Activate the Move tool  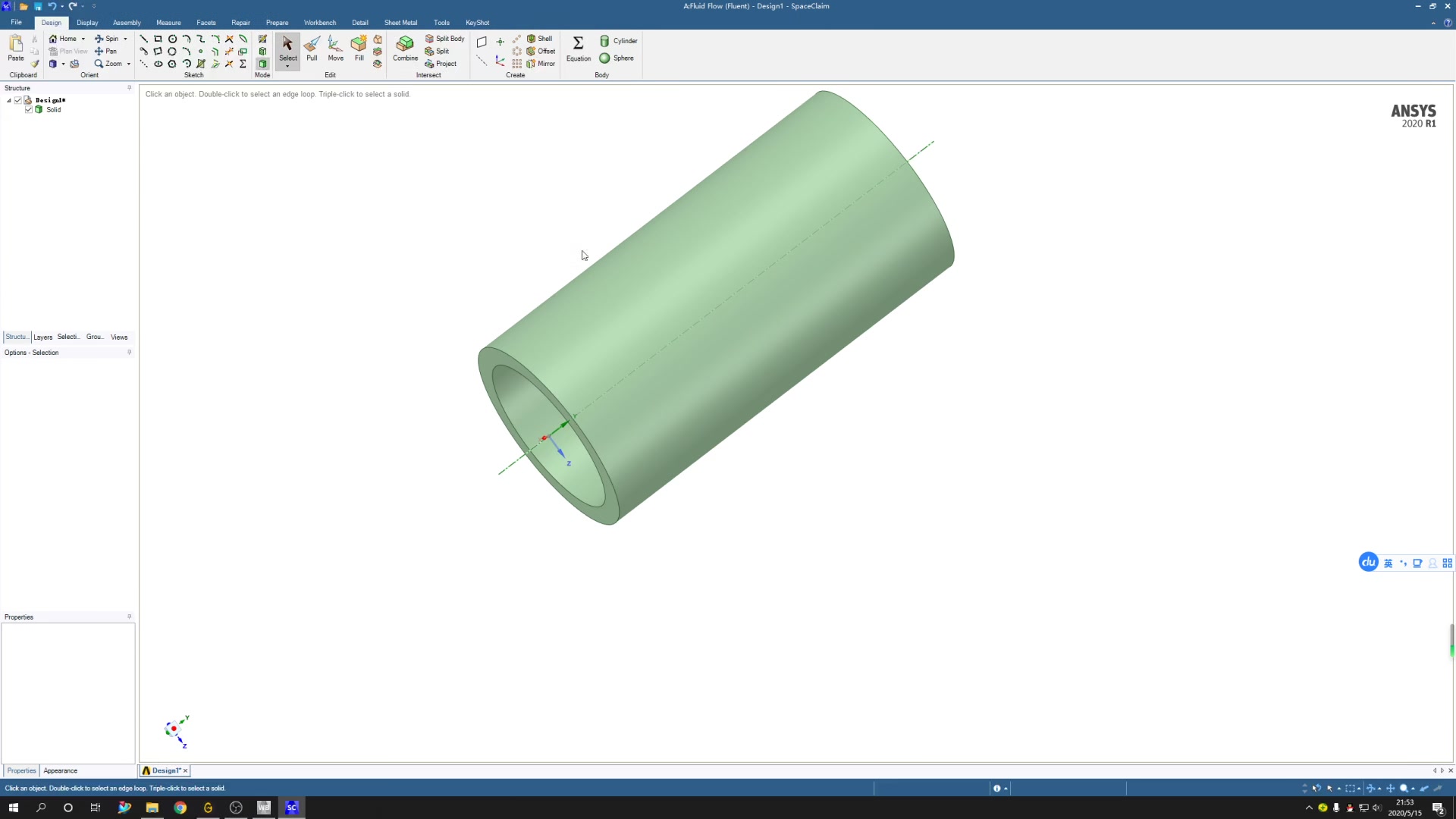point(335,48)
